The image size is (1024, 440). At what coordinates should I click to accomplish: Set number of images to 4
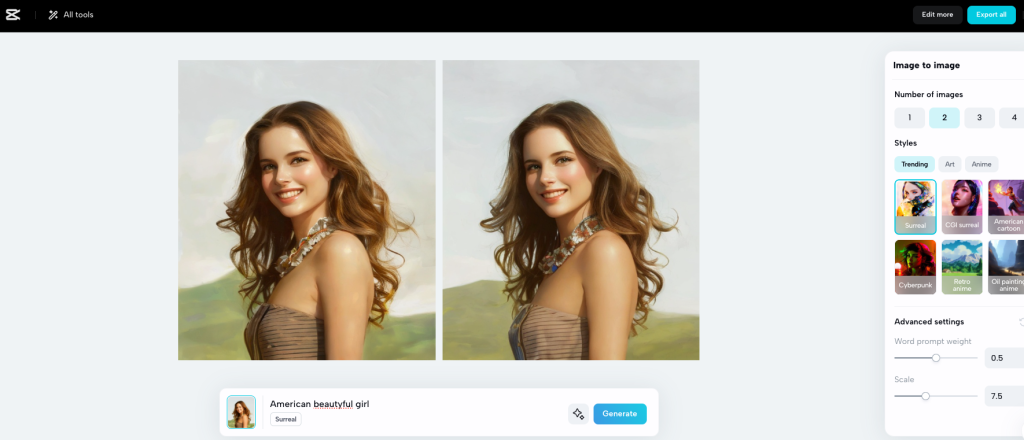pyautogui.click(x=1012, y=118)
